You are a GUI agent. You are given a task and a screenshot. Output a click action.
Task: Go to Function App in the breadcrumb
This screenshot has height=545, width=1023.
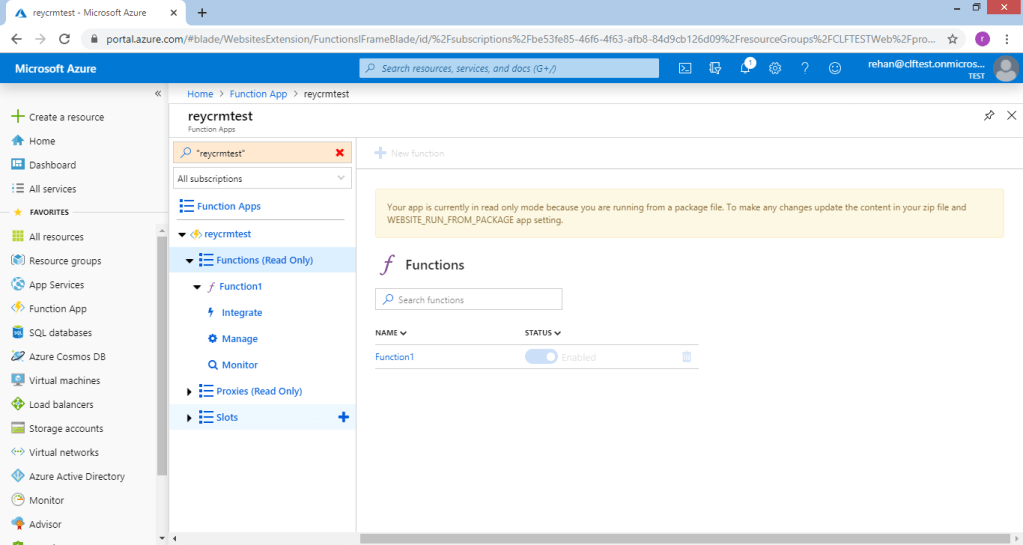click(x=258, y=94)
